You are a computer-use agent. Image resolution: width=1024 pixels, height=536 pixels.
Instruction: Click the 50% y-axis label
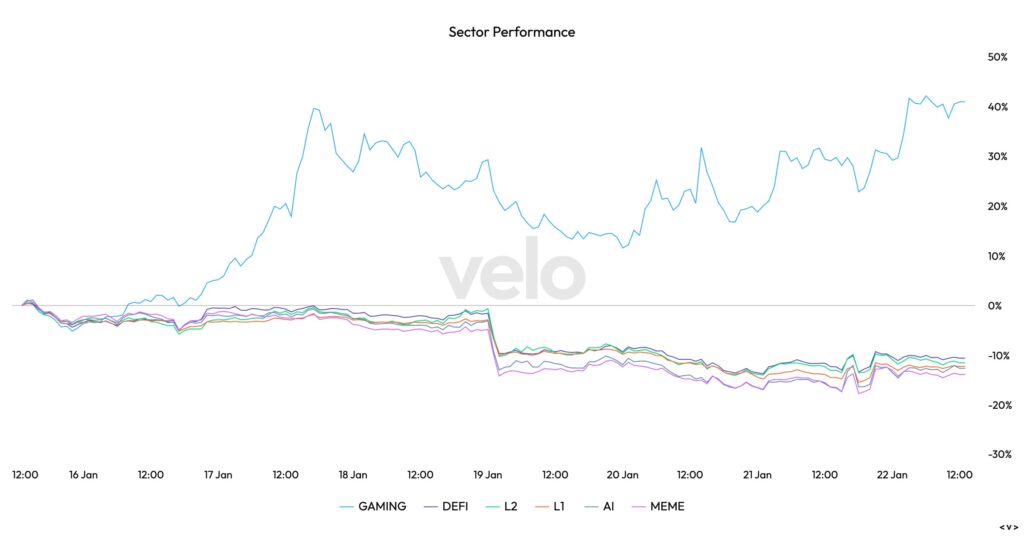997,57
